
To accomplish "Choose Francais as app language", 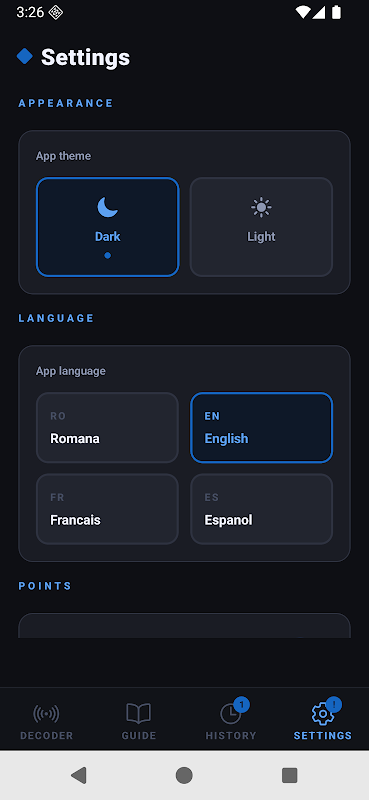I will click(x=107, y=509).
